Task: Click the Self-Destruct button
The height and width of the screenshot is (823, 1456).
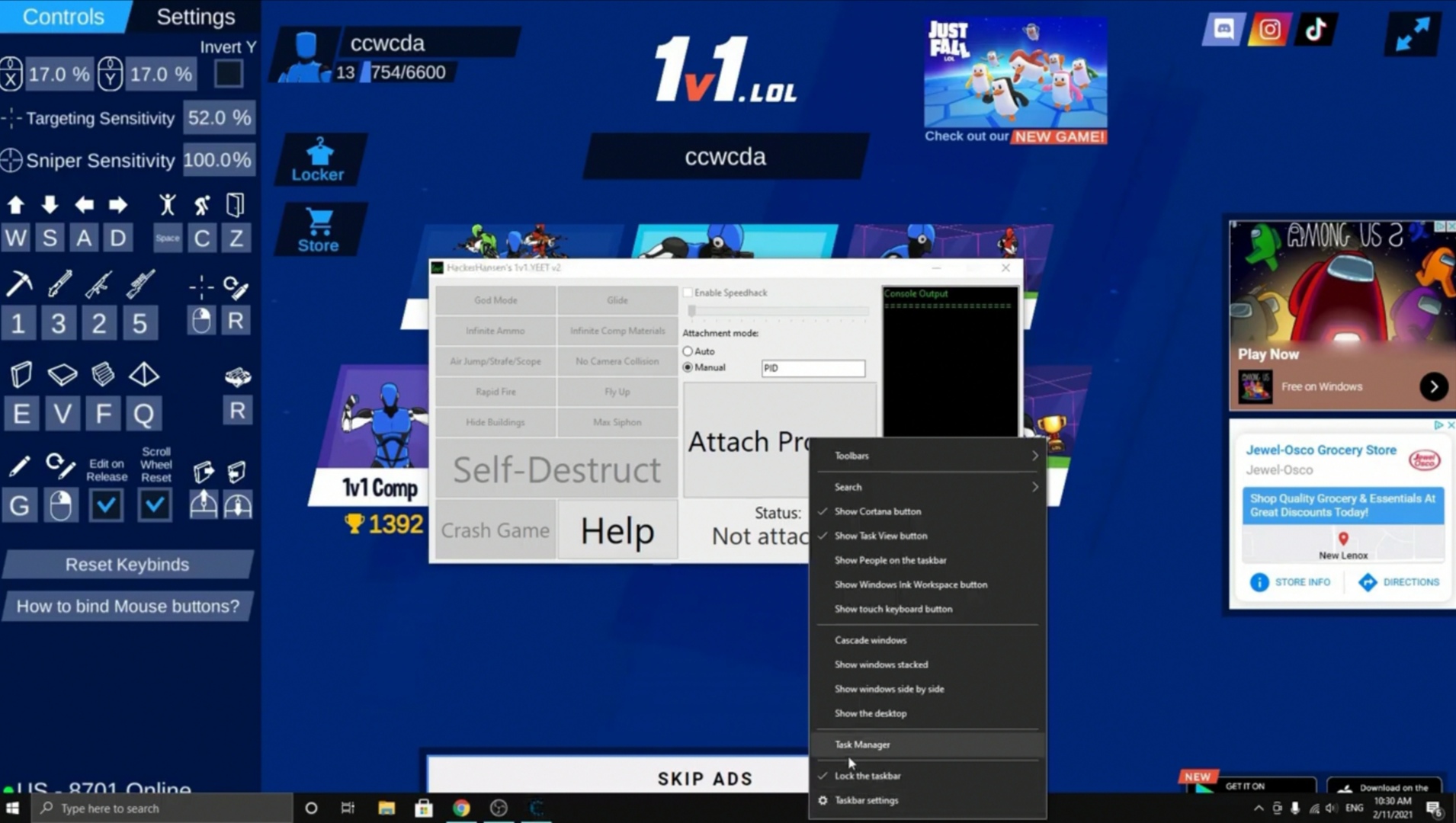Action: pyautogui.click(x=556, y=469)
